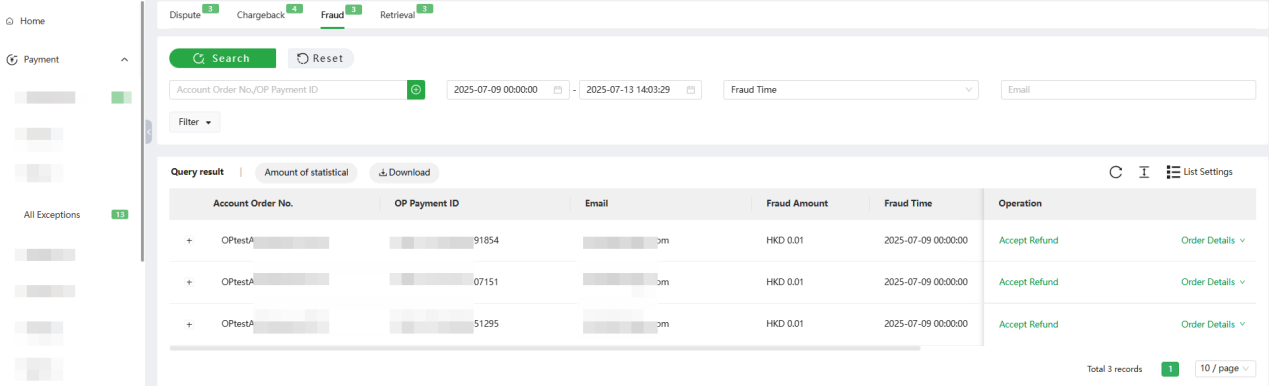
Task: Click HKD 0.01 in row ending 91854
Action: (784, 240)
